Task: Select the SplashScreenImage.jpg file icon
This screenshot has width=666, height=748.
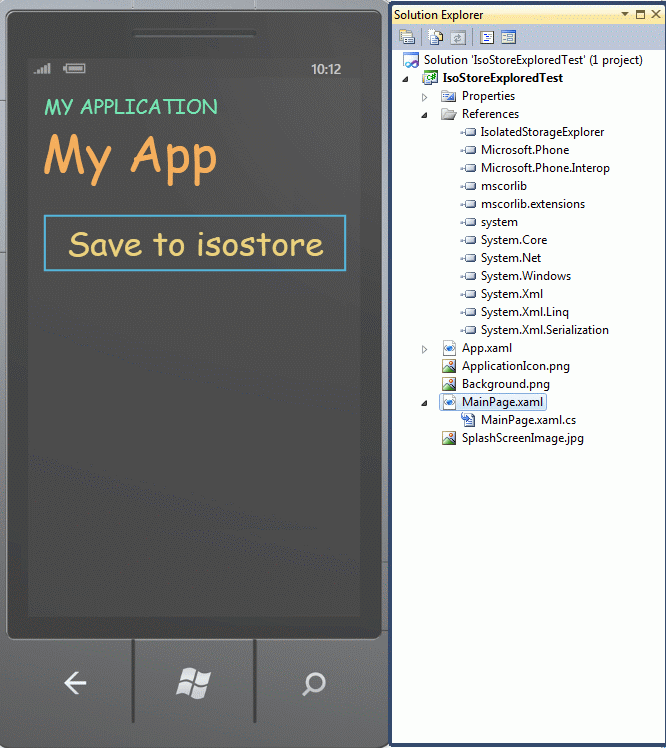Action: pos(449,438)
